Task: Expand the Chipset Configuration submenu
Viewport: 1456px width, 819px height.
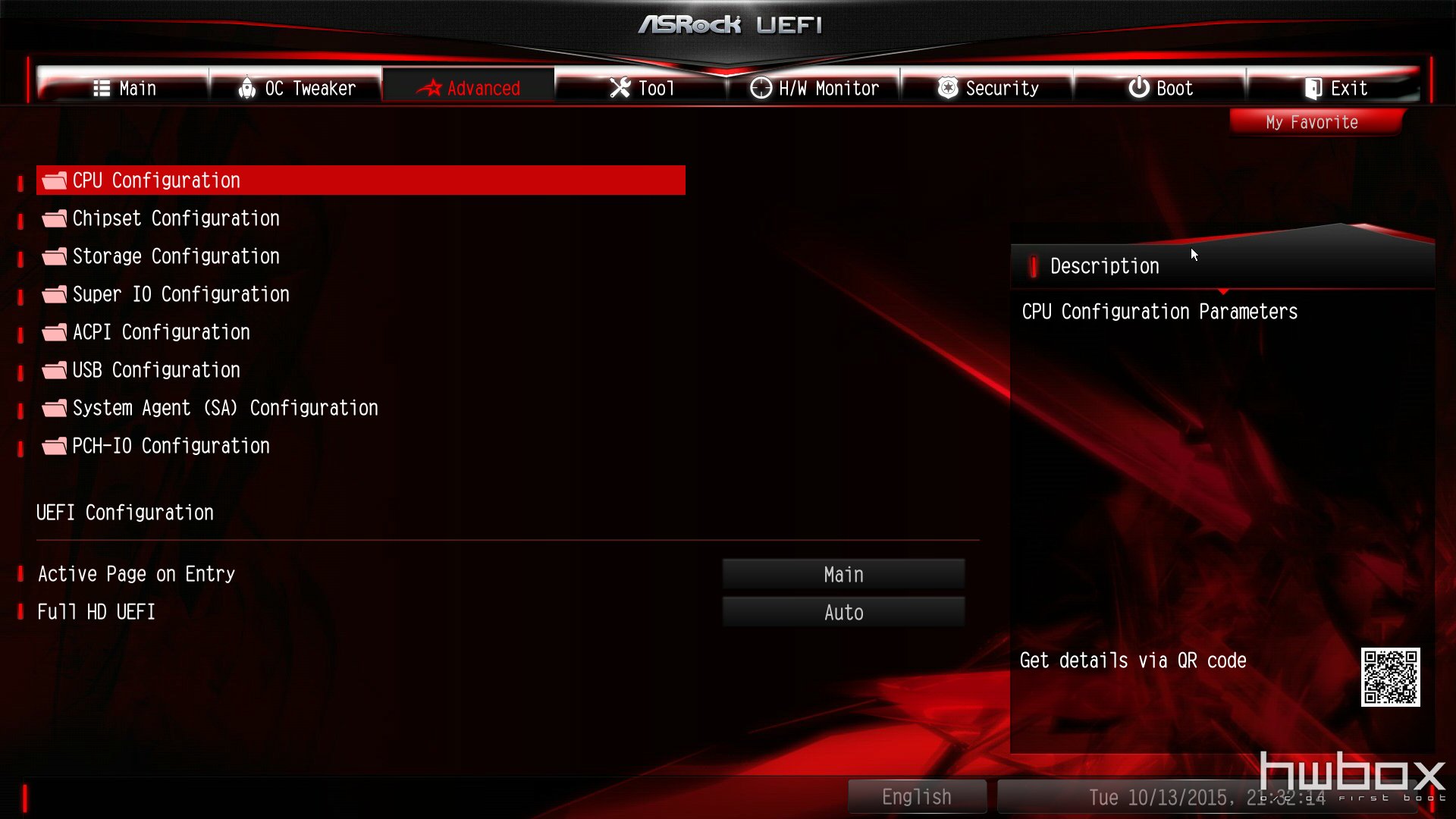Action: 177,218
